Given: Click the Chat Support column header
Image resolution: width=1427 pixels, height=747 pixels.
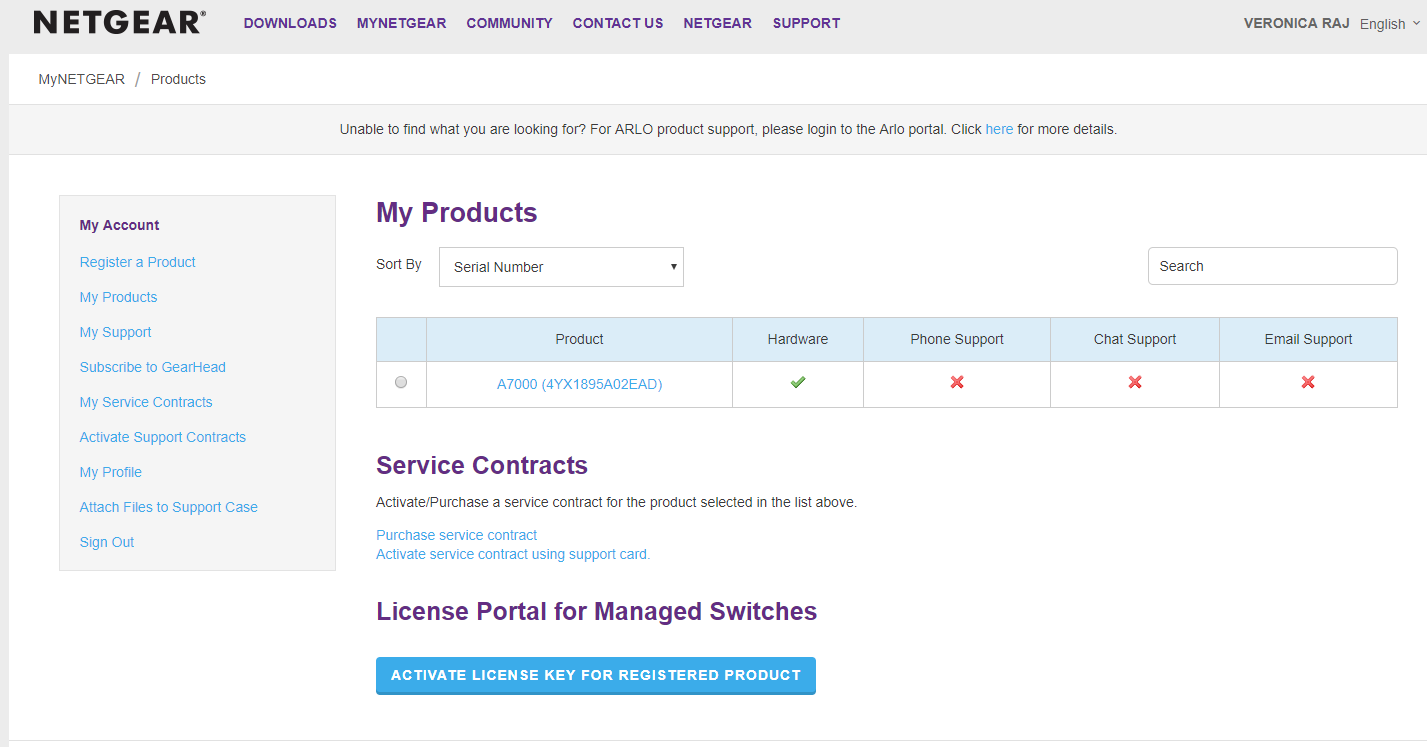Looking at the screenshot, I should coord(1134,339).
